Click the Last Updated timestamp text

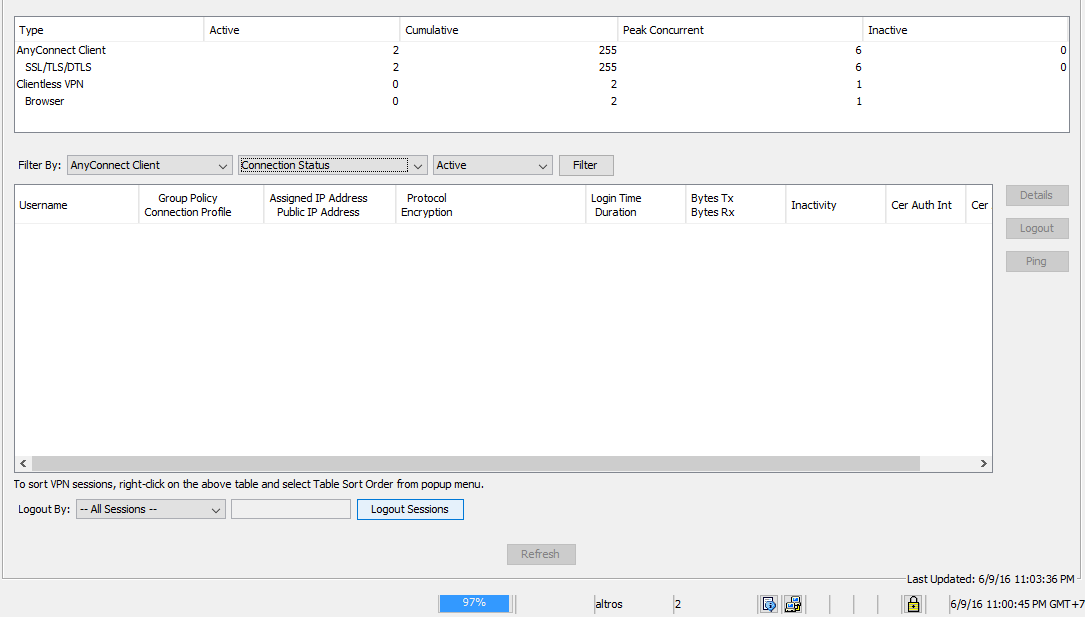991,579
